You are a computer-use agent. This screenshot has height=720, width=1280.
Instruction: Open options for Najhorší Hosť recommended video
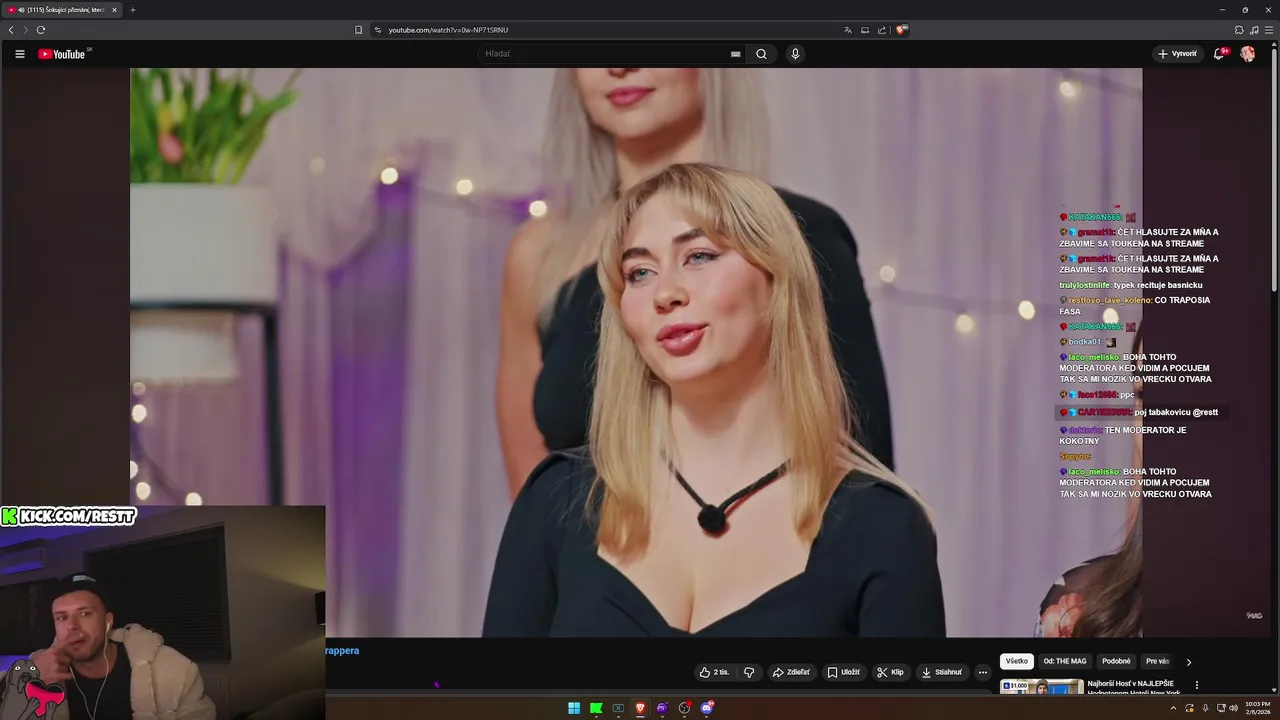[1197, 686]
